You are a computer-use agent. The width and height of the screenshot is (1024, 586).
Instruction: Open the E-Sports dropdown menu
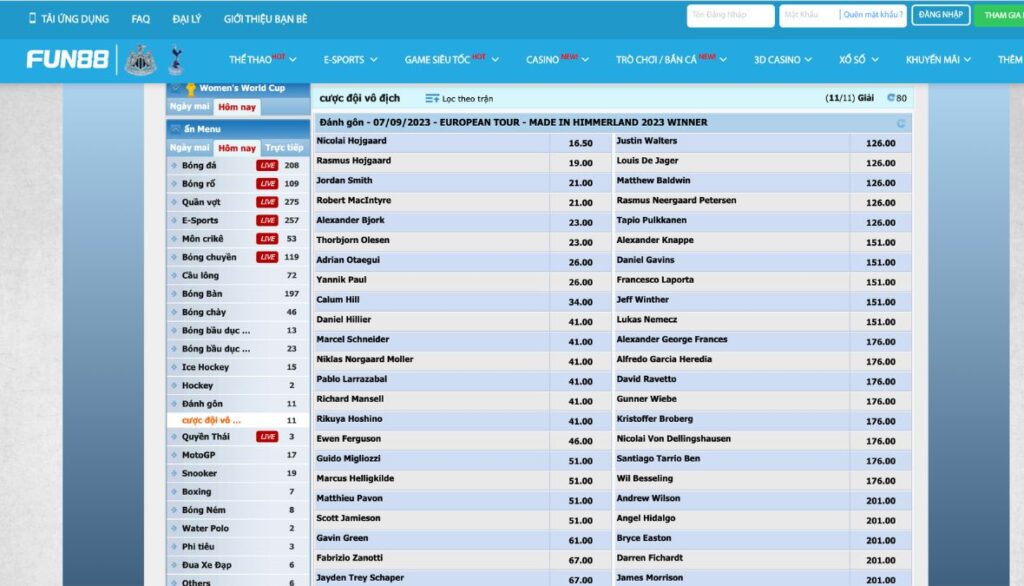click(x=351, y=59)
